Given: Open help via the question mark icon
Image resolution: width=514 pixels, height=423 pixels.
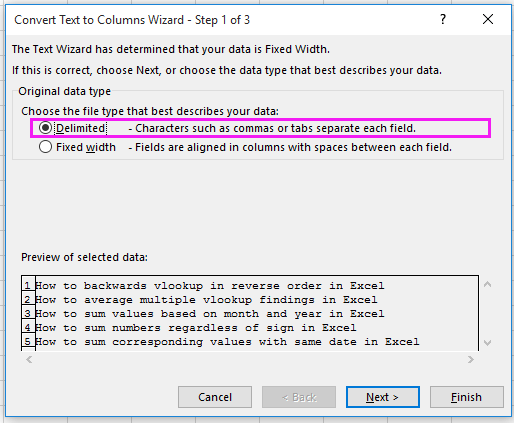Looking at the screenshot, I should coord(443,20).
